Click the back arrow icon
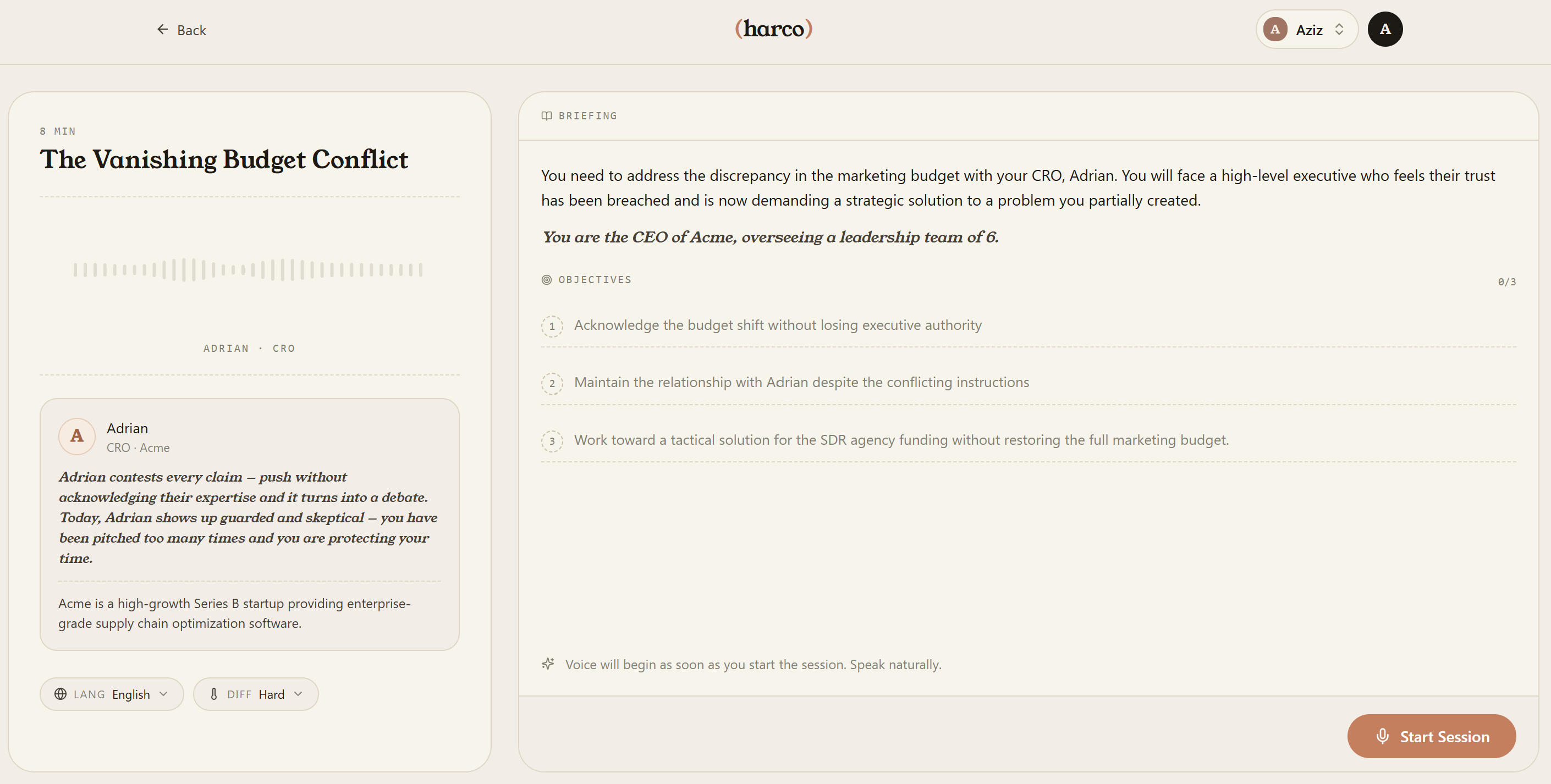This screenshot has width=1551, height=784. (x=162, y=30)
